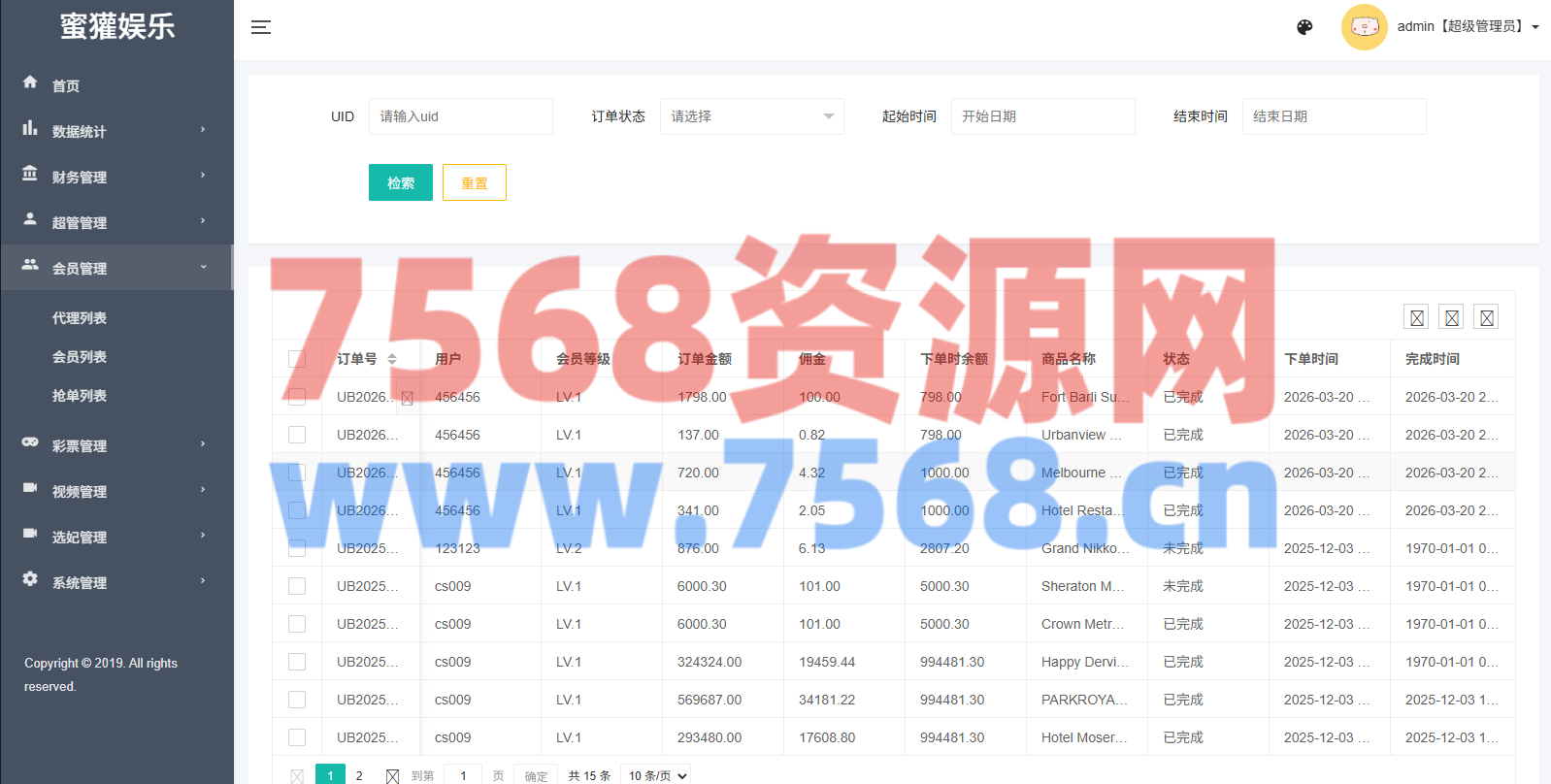Click the gear icon for 系统管理
Viewport: 1551px width, 784px height.
30,579
